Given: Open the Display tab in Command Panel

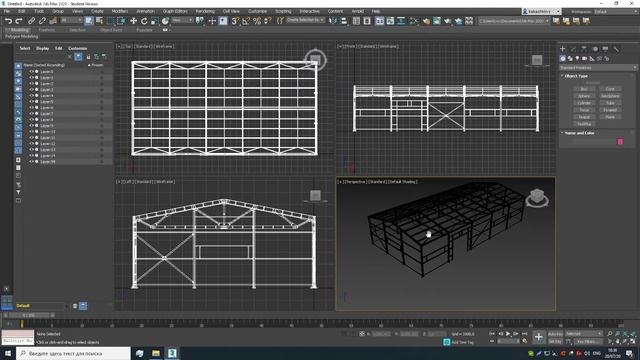Looking at the screenshot, I should pos(605,49).
